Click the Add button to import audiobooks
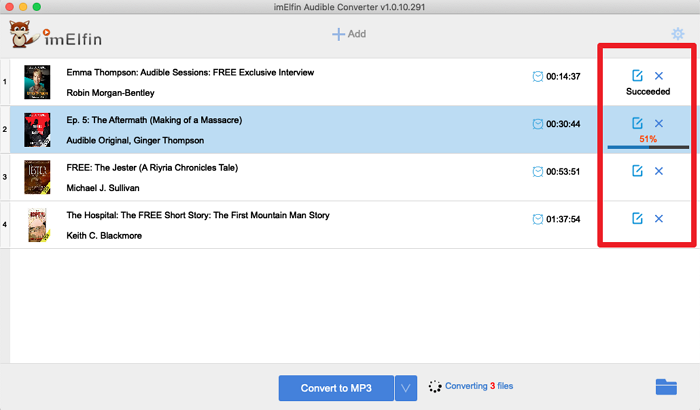 tap(349, 34)
